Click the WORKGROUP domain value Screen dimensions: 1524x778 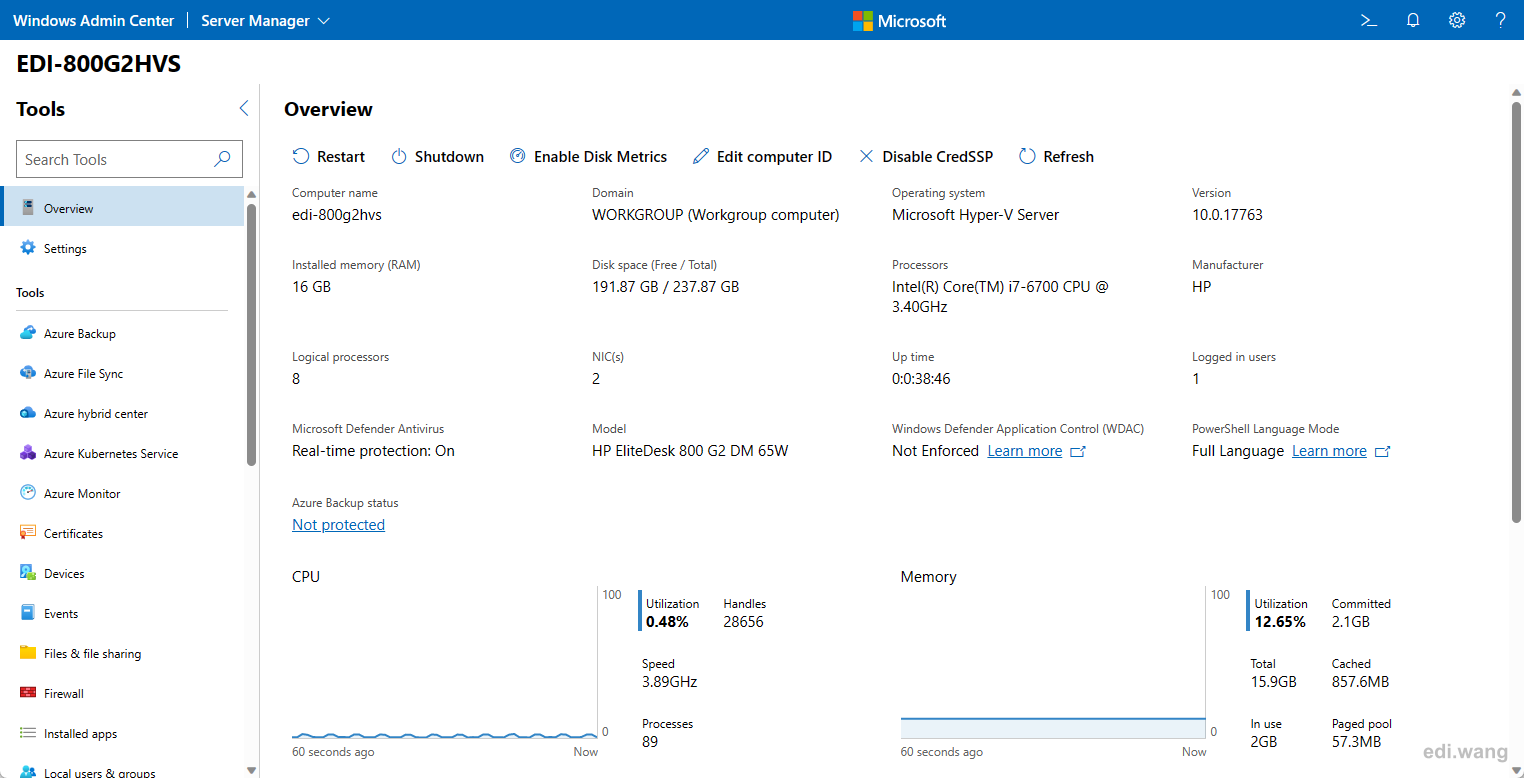tap(715, 215)
